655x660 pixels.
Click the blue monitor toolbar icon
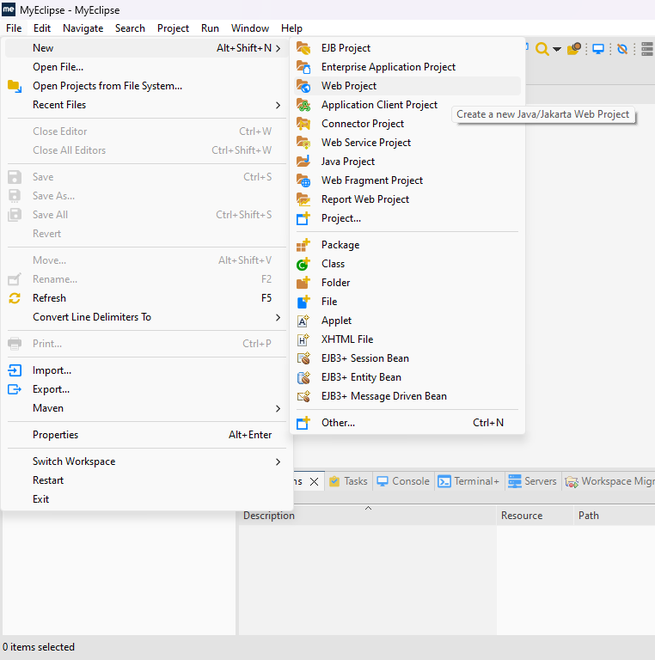[598, 49]
